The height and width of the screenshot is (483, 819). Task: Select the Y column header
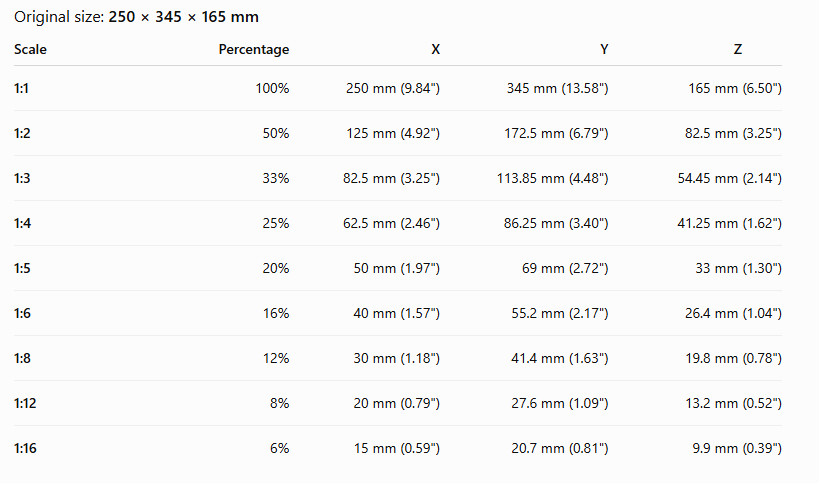coord(604,49)
